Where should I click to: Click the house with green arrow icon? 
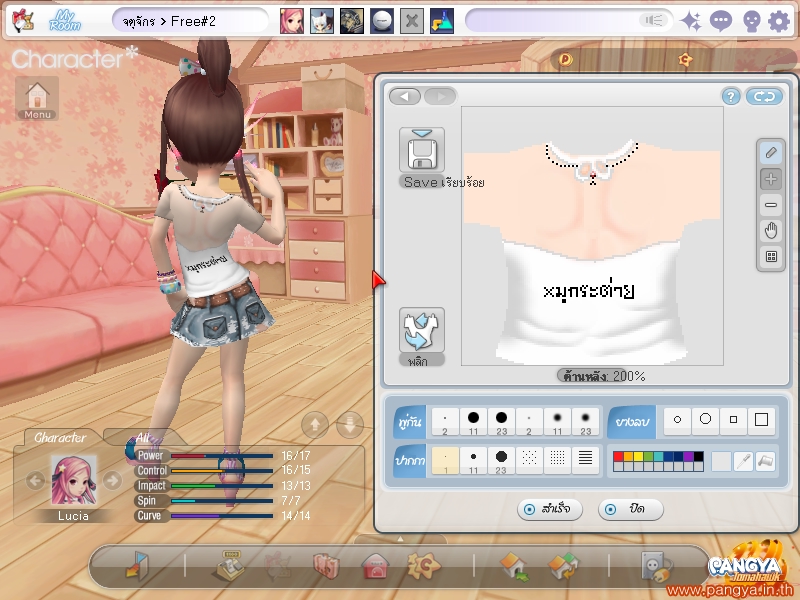pos(514,566)
